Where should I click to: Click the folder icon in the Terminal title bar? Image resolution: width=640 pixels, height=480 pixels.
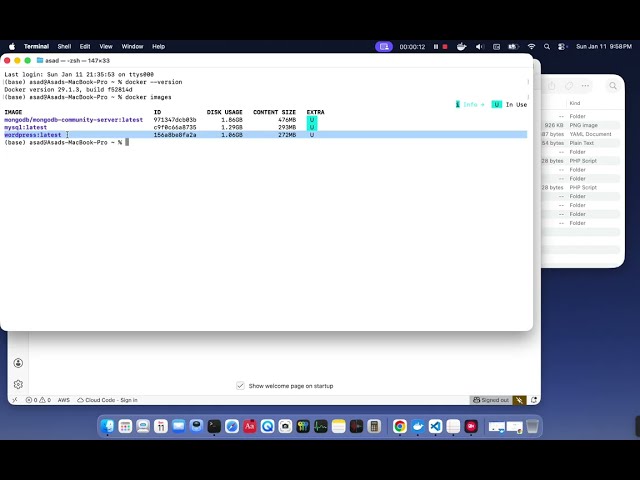tap(40, 60)
